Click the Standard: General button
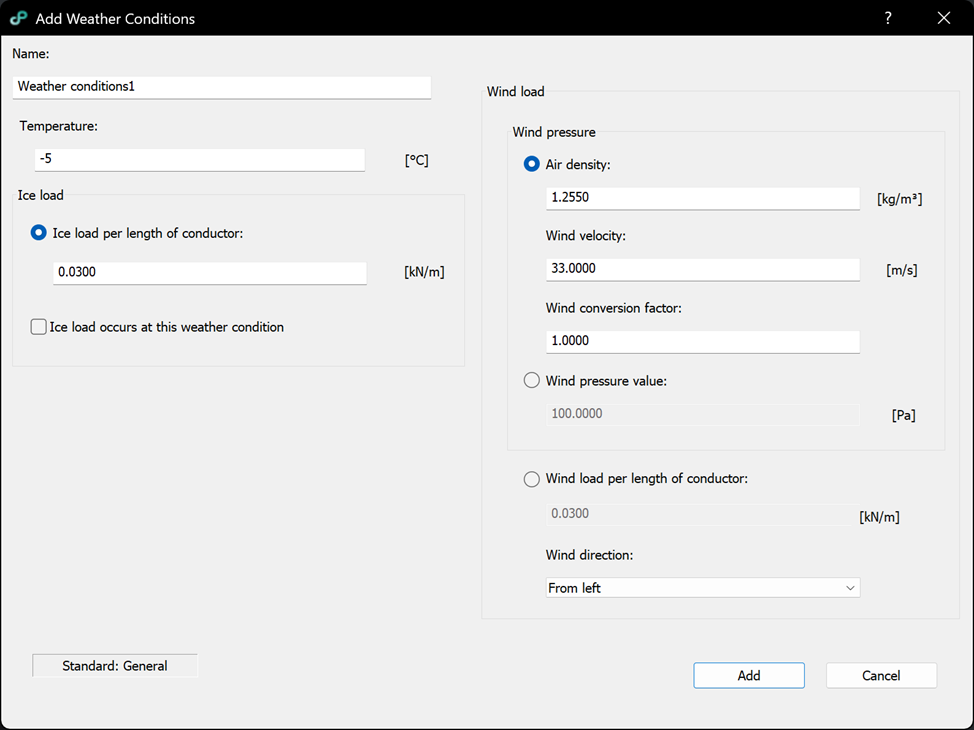The image size is (974, 730). pos(115,666)
